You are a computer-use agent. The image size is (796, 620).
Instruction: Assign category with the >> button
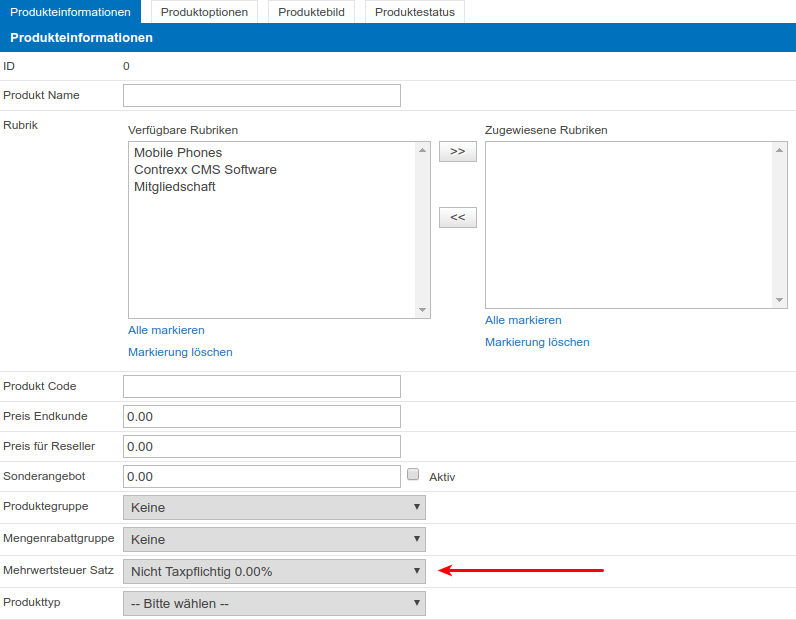click(x=457, y=151)
